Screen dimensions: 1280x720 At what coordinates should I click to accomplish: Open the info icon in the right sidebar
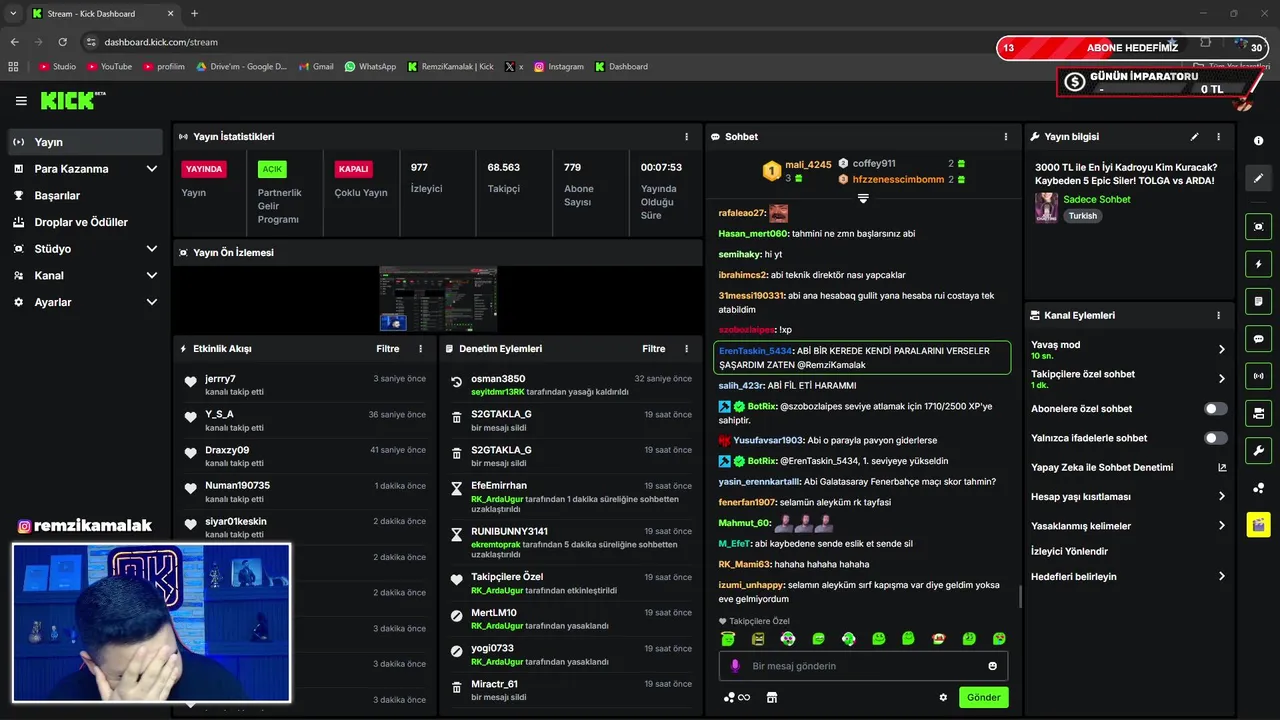point(1258,141)
